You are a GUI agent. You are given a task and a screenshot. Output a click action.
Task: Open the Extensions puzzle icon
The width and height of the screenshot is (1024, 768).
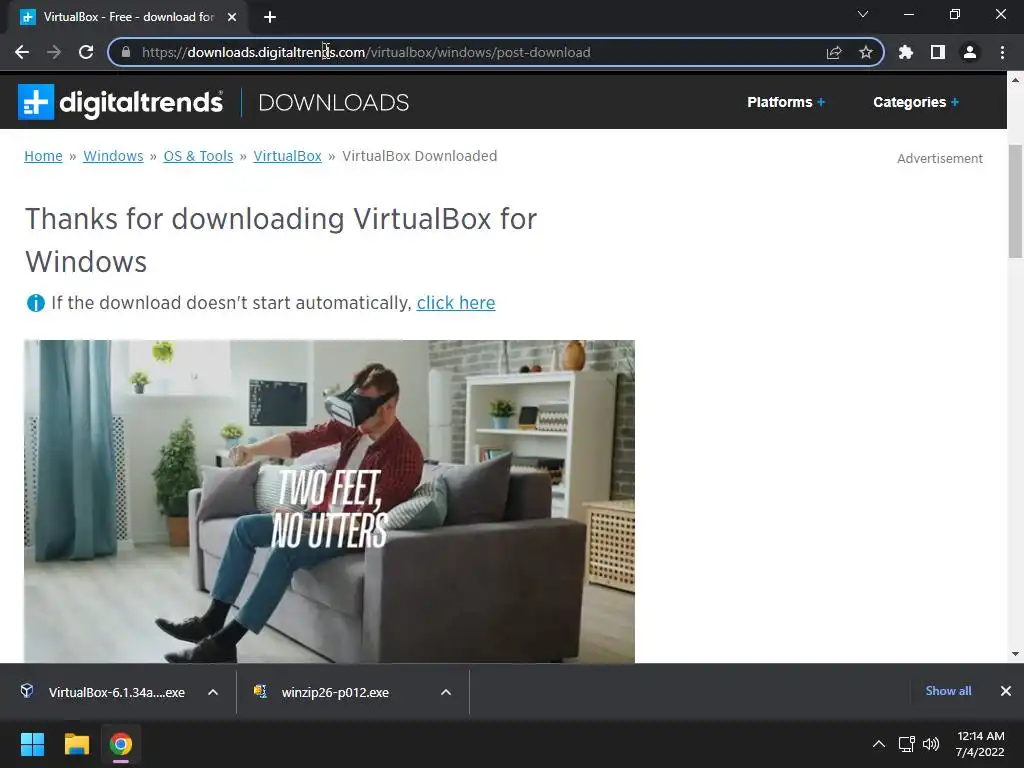[x=906, y=52]
